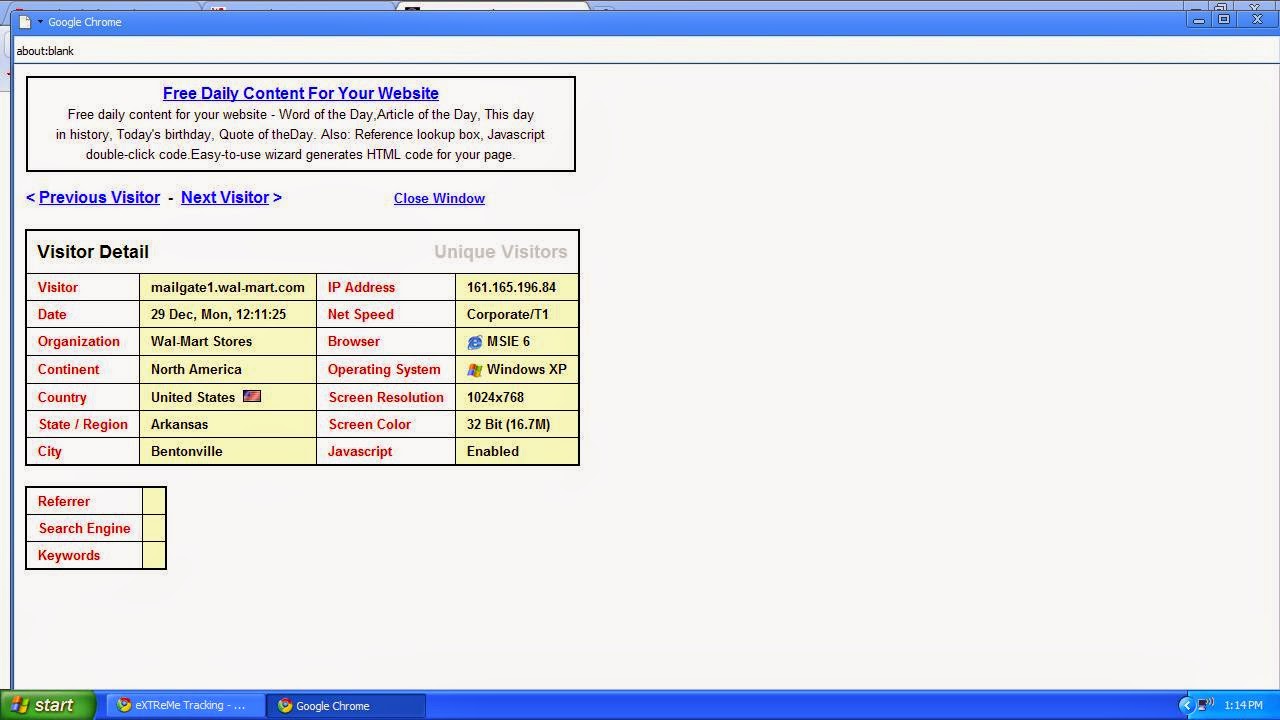Open Free Daily Content For Your Website link

click(301, 93)
